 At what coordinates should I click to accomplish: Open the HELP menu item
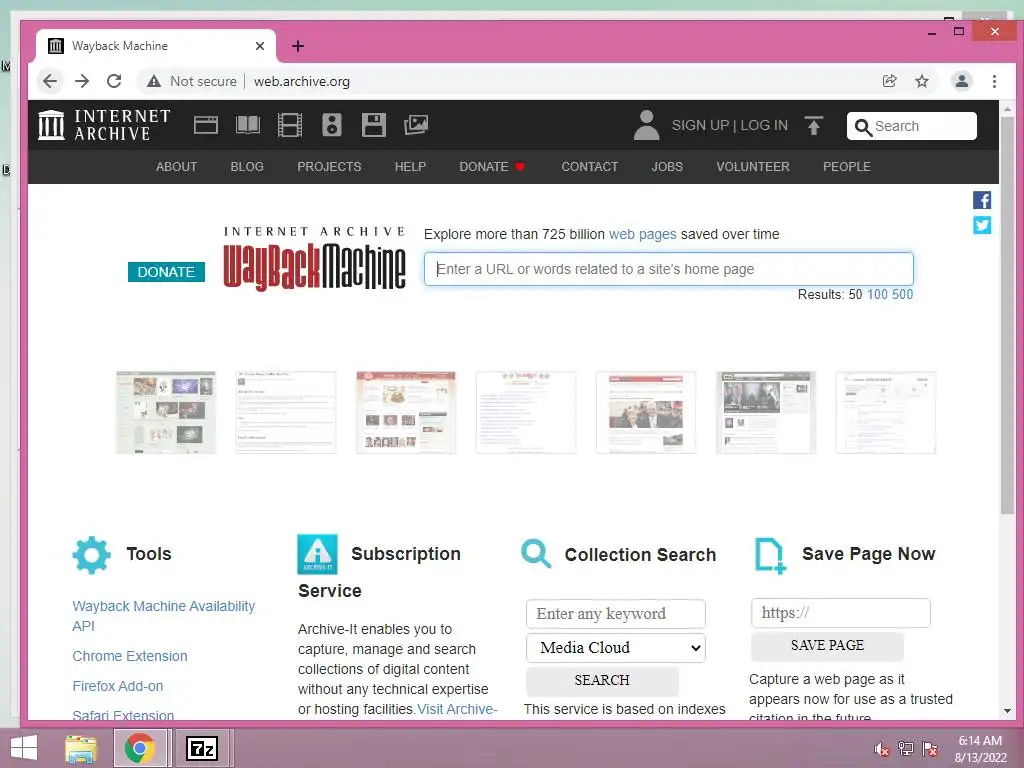click(x=410, y=167)
